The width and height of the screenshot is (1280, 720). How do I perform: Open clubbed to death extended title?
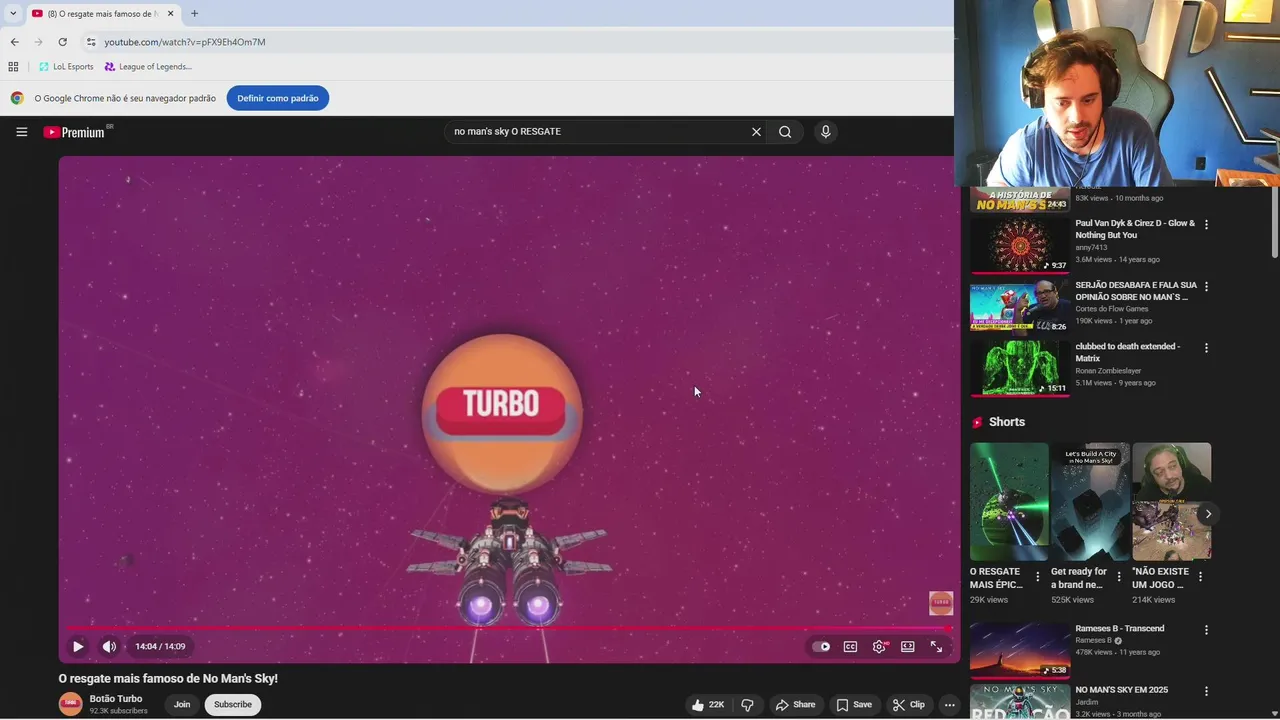[x=1128, y=352]
